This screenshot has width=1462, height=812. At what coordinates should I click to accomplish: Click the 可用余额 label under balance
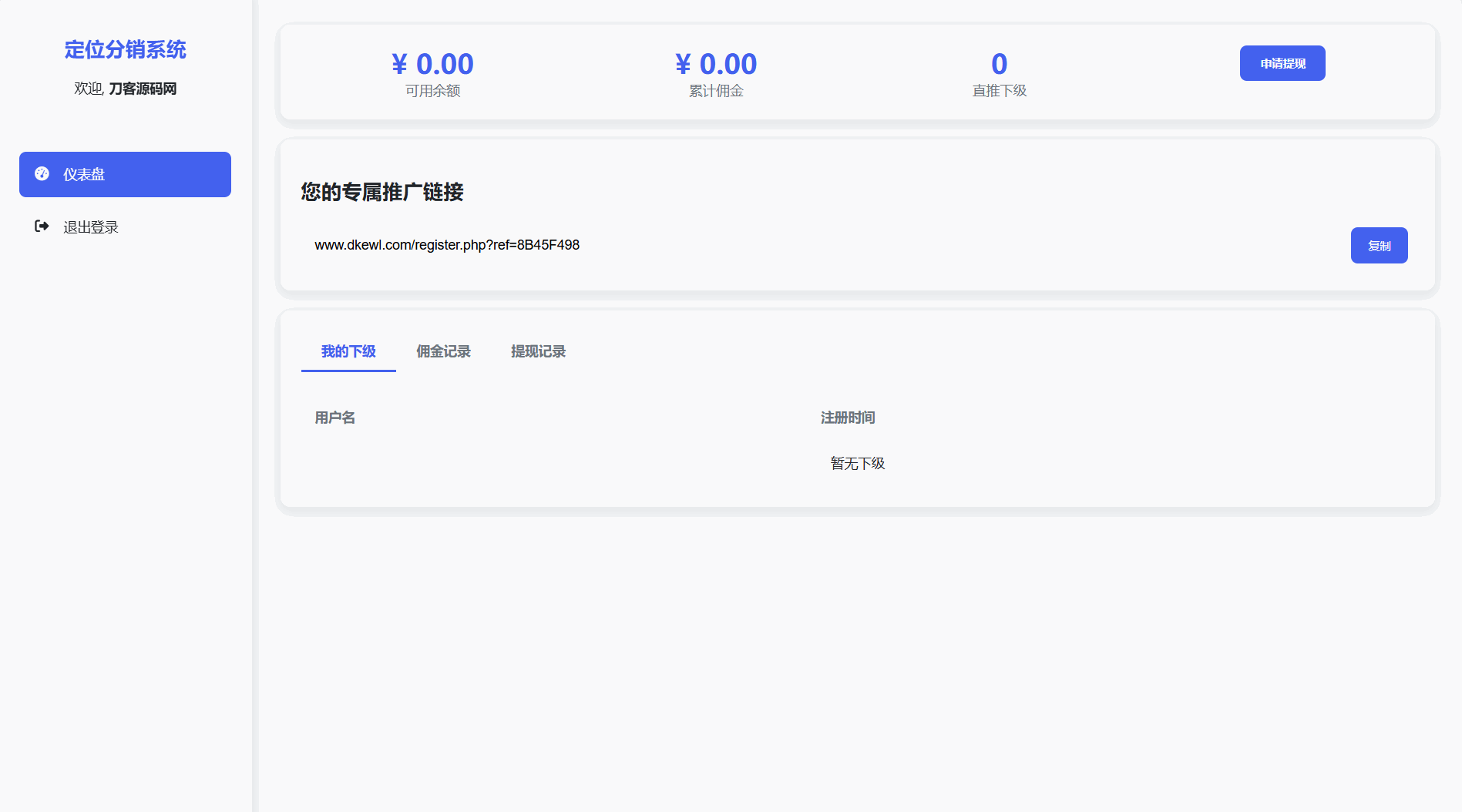(432, 91)
